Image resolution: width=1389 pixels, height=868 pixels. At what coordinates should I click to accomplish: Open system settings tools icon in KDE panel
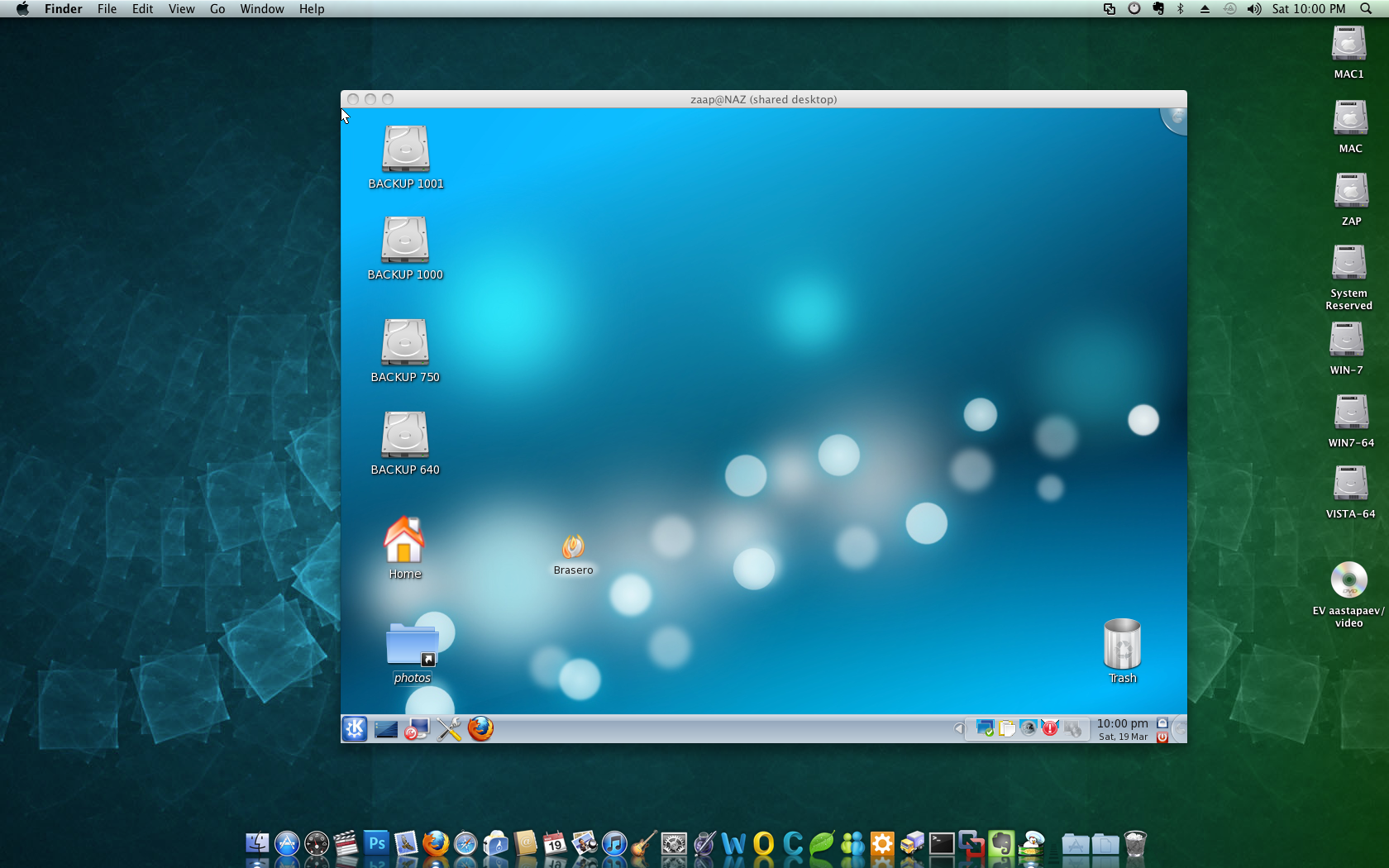(x=449, y=729)
